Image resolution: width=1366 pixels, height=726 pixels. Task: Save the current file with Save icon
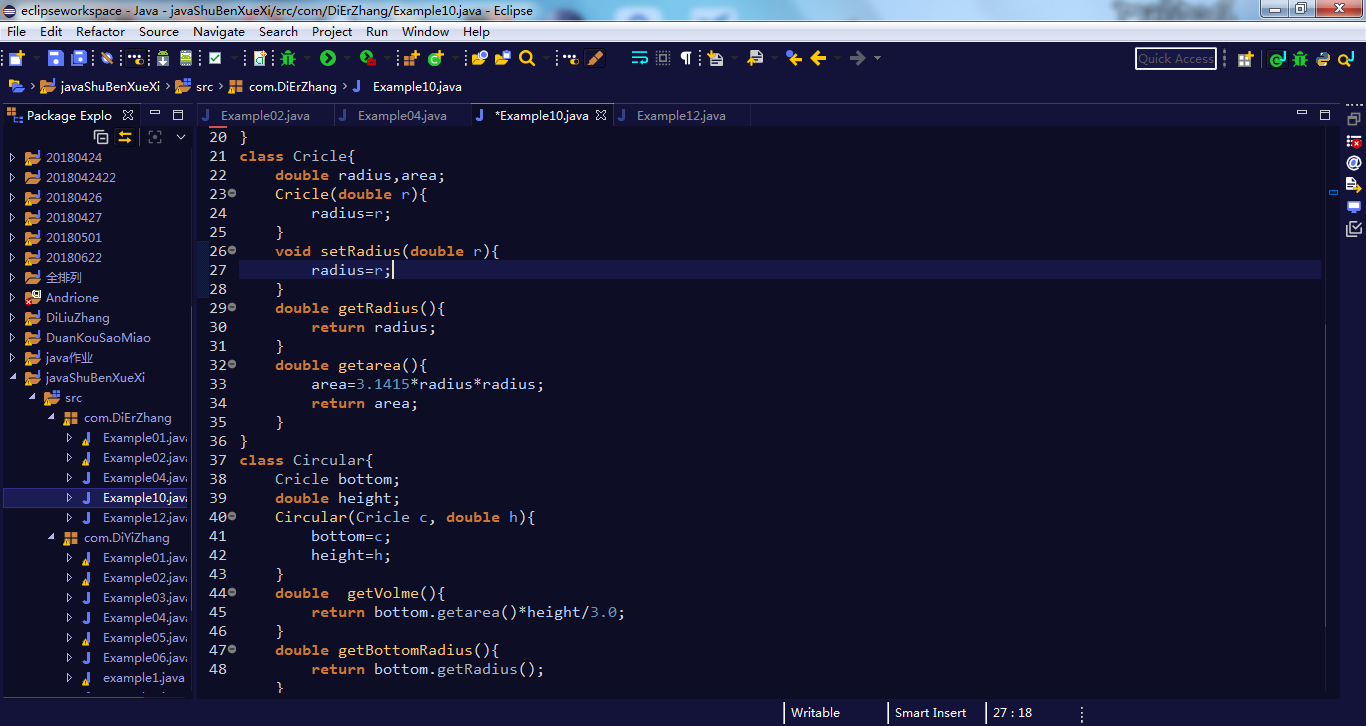(x=56, y=58)
